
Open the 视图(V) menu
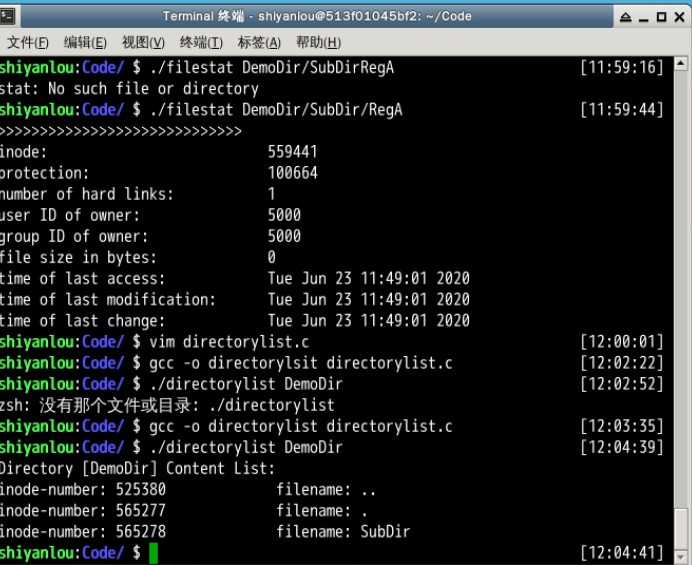(143, 42)
